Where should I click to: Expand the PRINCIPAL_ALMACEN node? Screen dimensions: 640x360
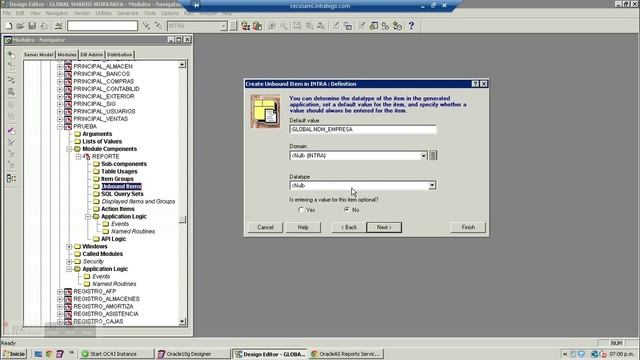[60, 66]
